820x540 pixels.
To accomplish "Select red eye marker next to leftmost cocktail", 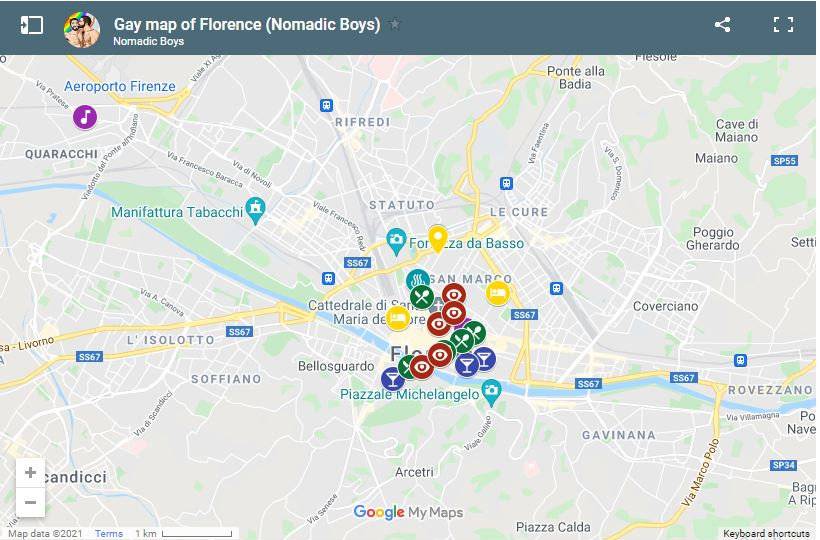I will coord(422,367).
